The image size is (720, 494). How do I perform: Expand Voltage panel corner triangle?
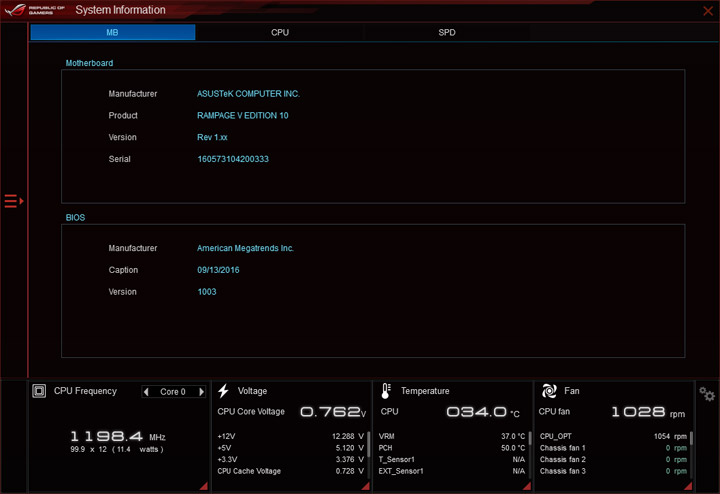(x=366, y=486)
